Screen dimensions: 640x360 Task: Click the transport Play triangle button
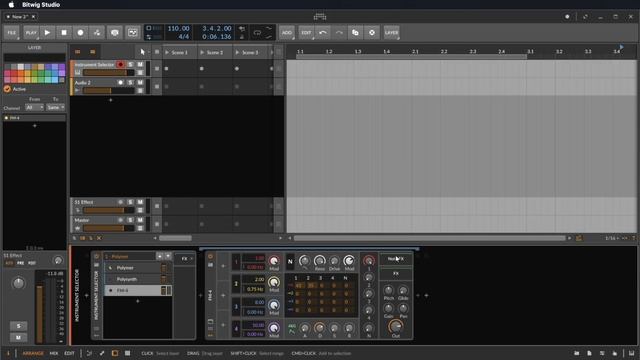(47, 33)
